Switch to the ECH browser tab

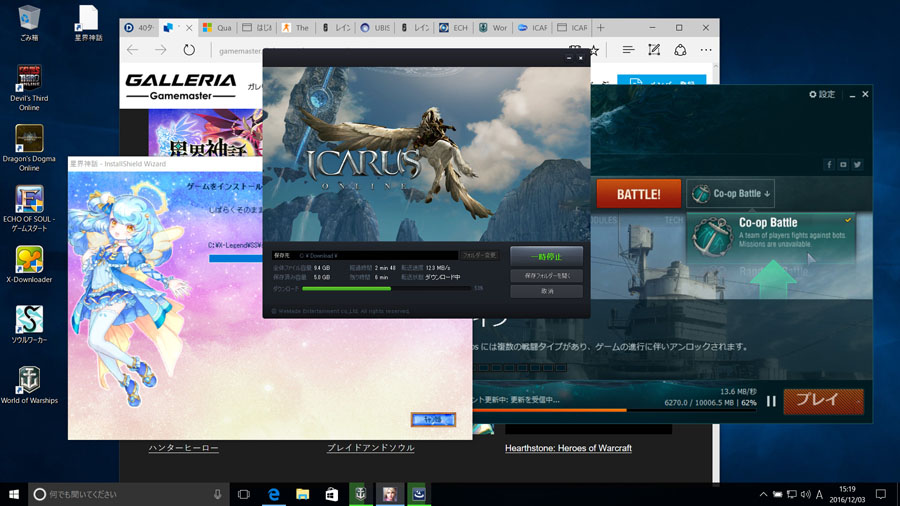pos(457,28)
